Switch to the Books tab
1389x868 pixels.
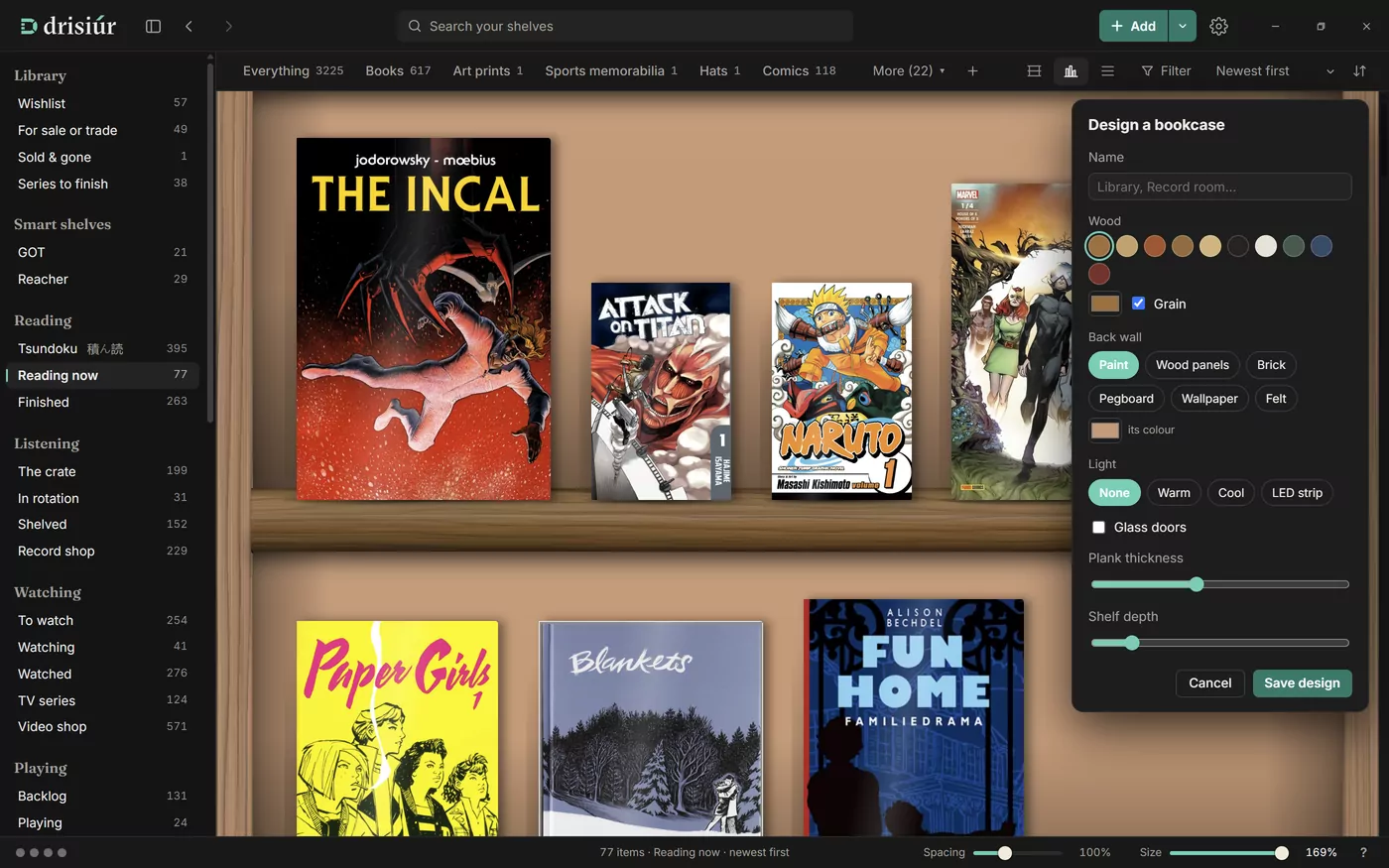398,71
